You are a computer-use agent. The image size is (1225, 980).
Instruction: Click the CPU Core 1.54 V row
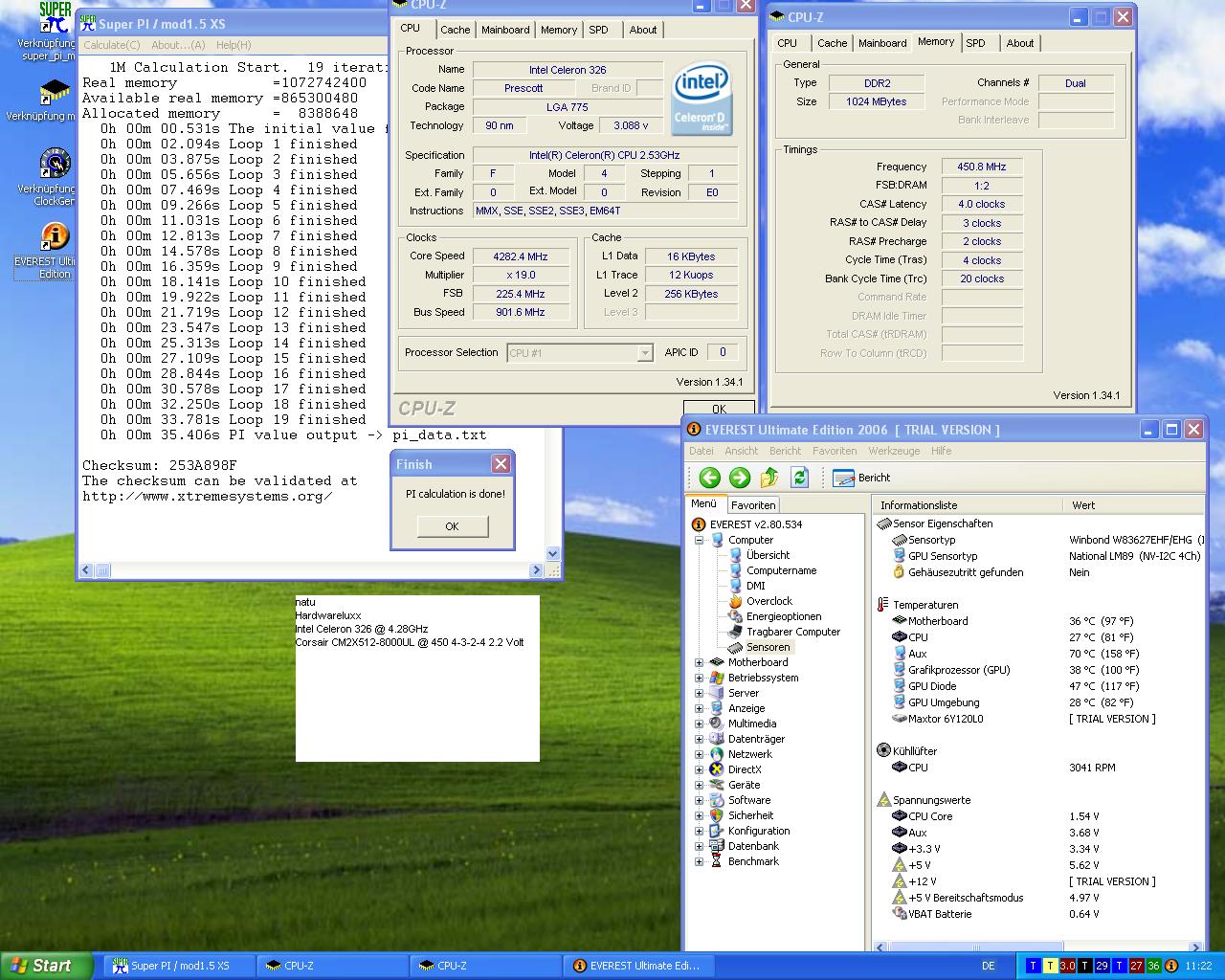tap(1038, 816)
